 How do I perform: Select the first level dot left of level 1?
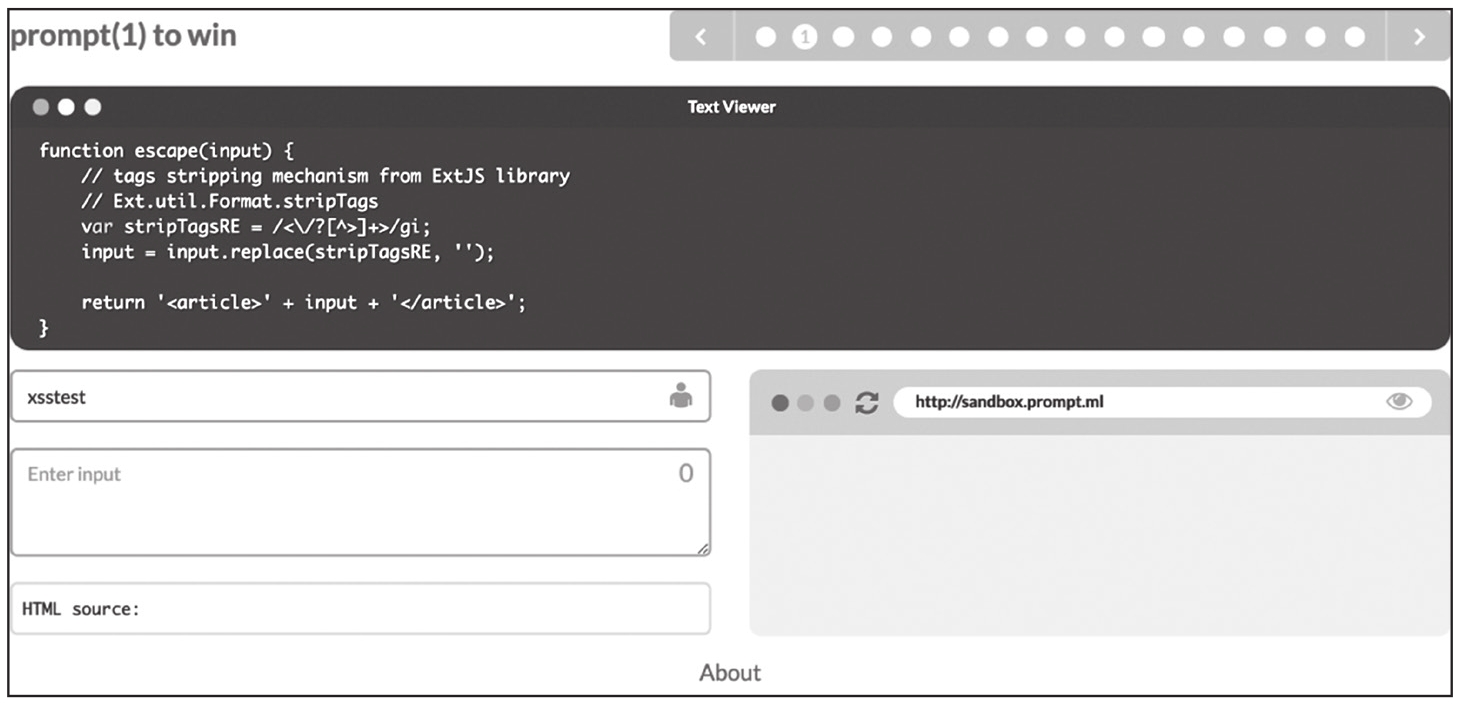point(765,37)
